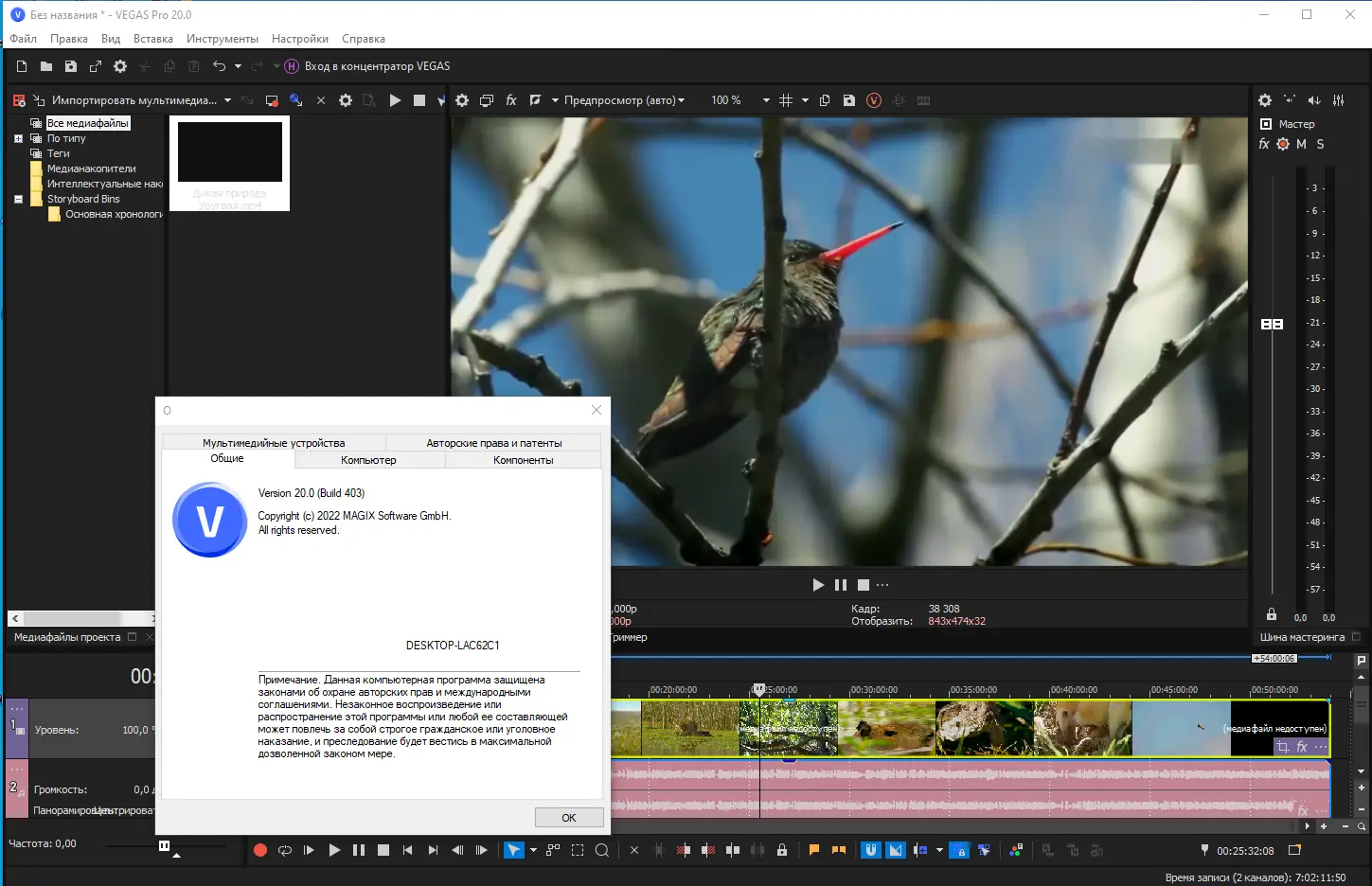Click the OK button in the dialog
The image size is (1372, 886).
569,818
